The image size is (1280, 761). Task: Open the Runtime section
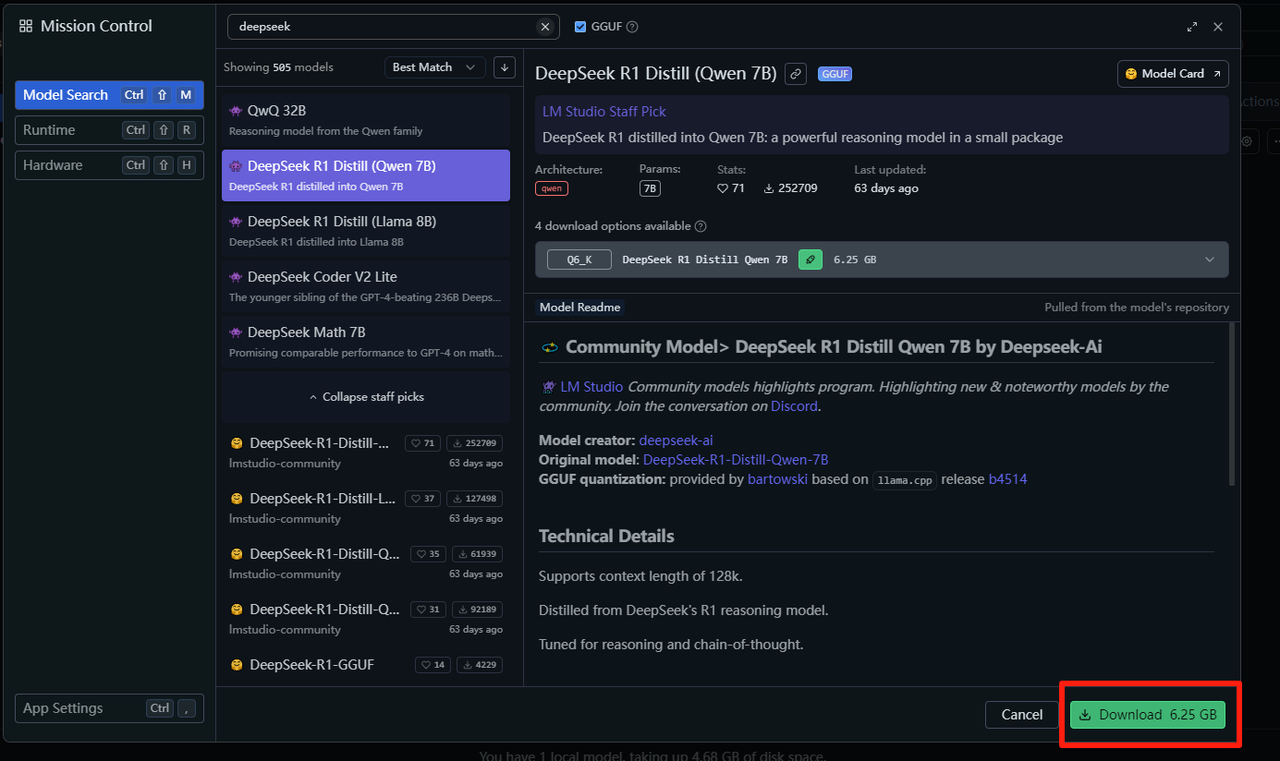[x=109, y=130]
